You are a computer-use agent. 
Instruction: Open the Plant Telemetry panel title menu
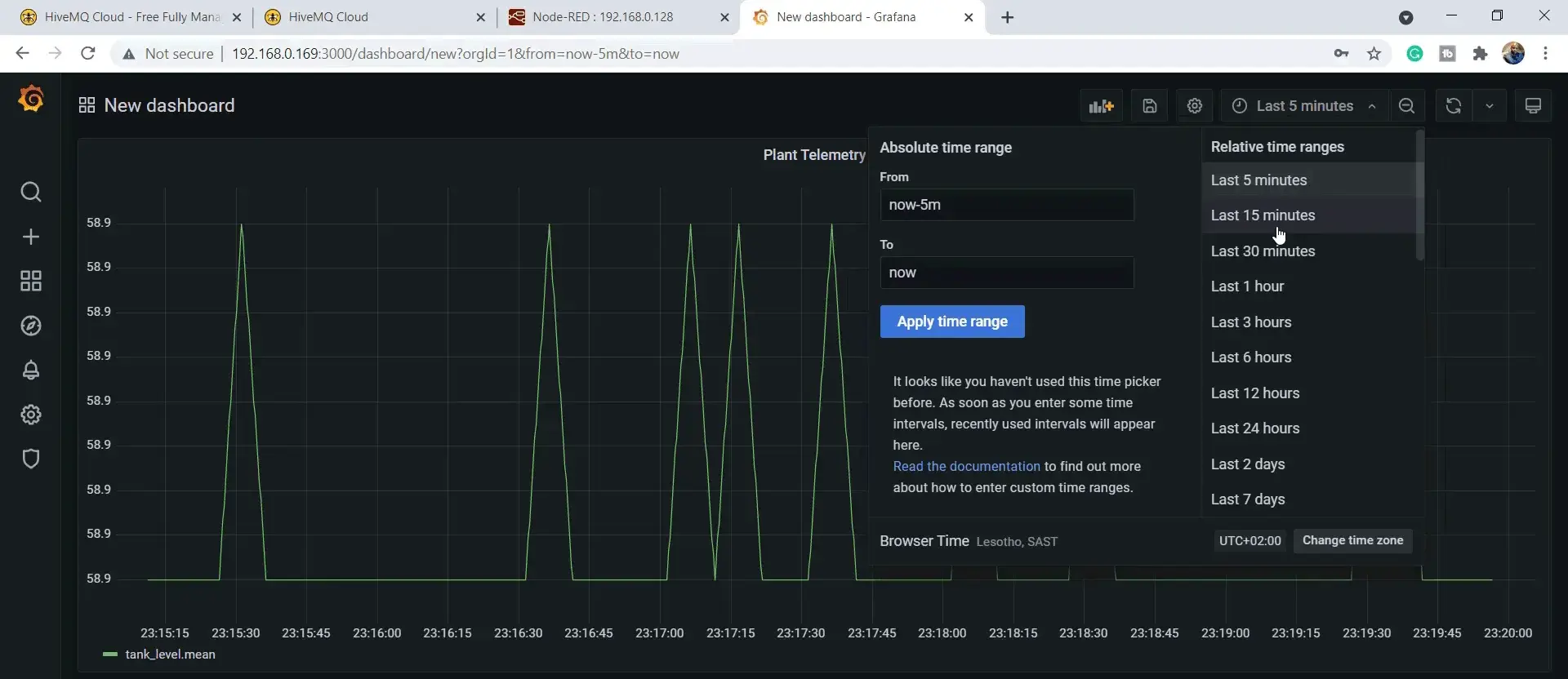pos(814,155)
